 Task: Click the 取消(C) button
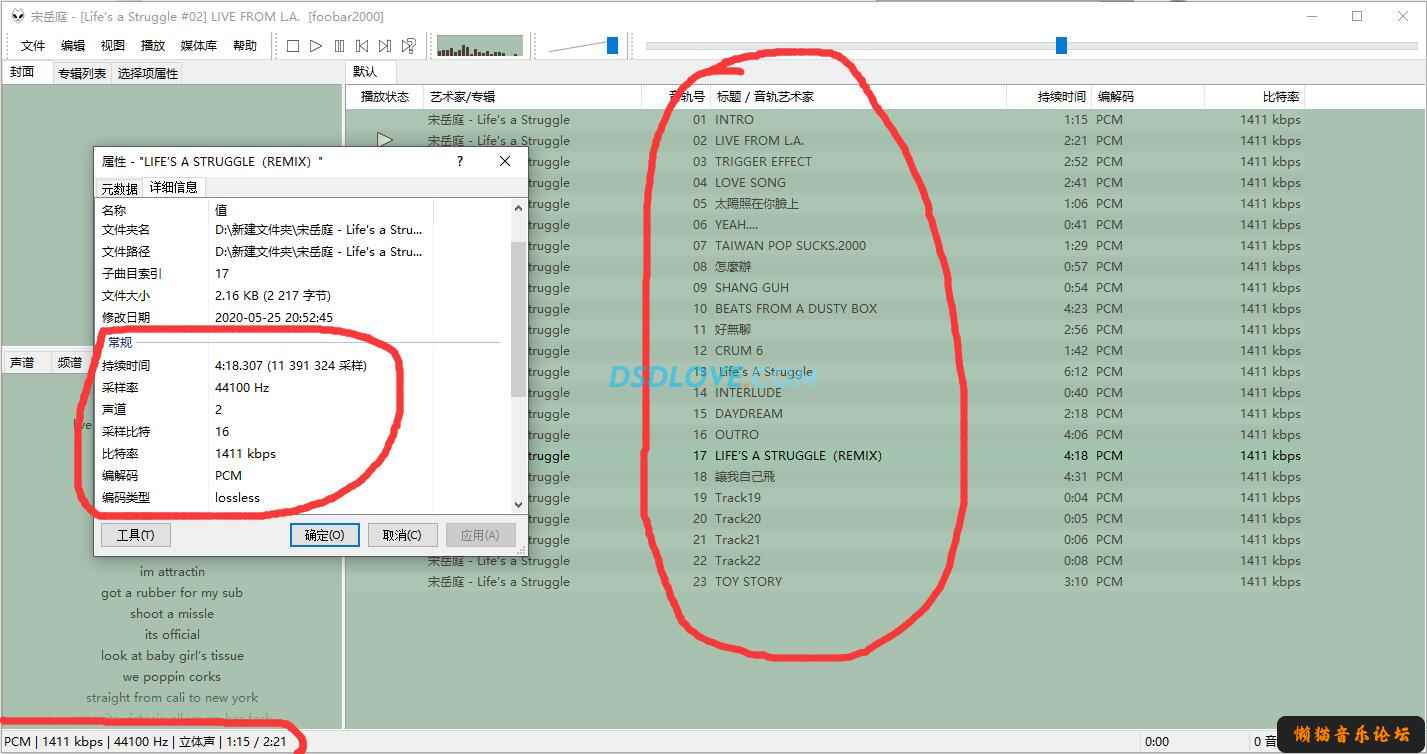pos(402,535)
